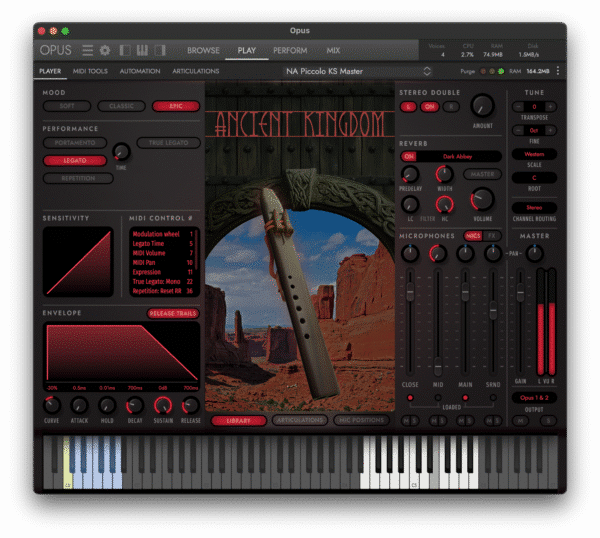Open the Dark Abbey reverb preset menu

[458, 157]
